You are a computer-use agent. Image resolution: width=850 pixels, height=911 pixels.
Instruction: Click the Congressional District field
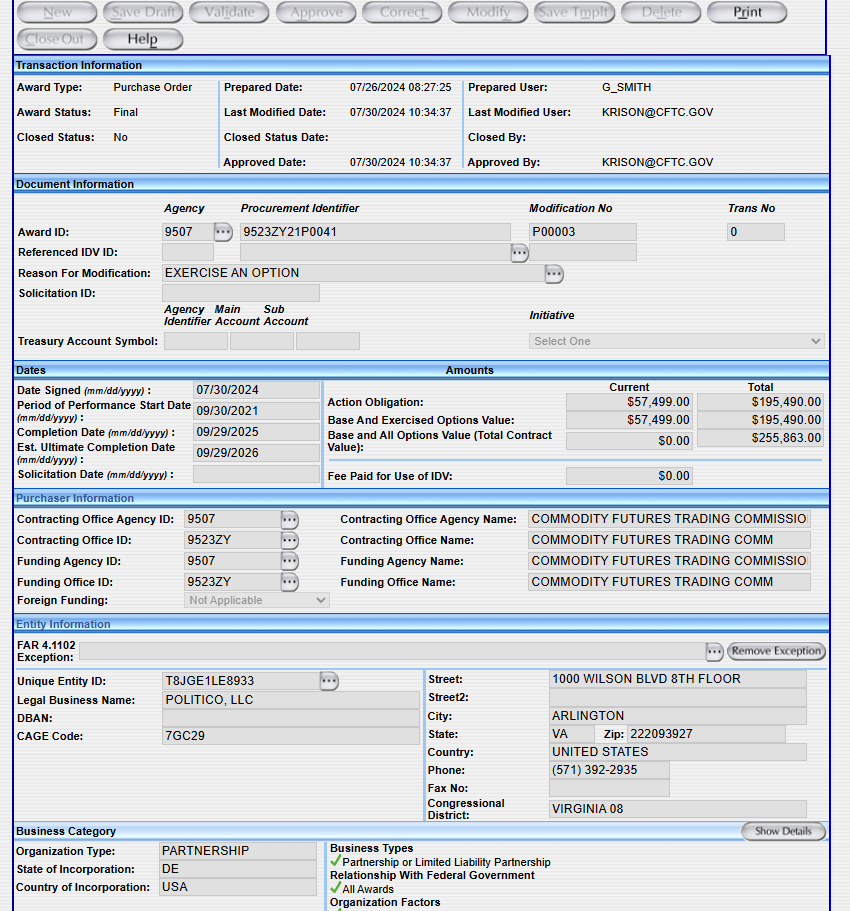pos(677,809)
